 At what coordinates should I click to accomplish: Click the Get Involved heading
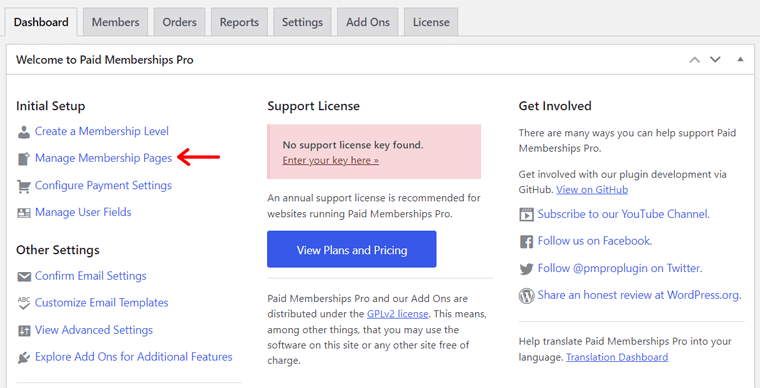click(x=555, y=106)
